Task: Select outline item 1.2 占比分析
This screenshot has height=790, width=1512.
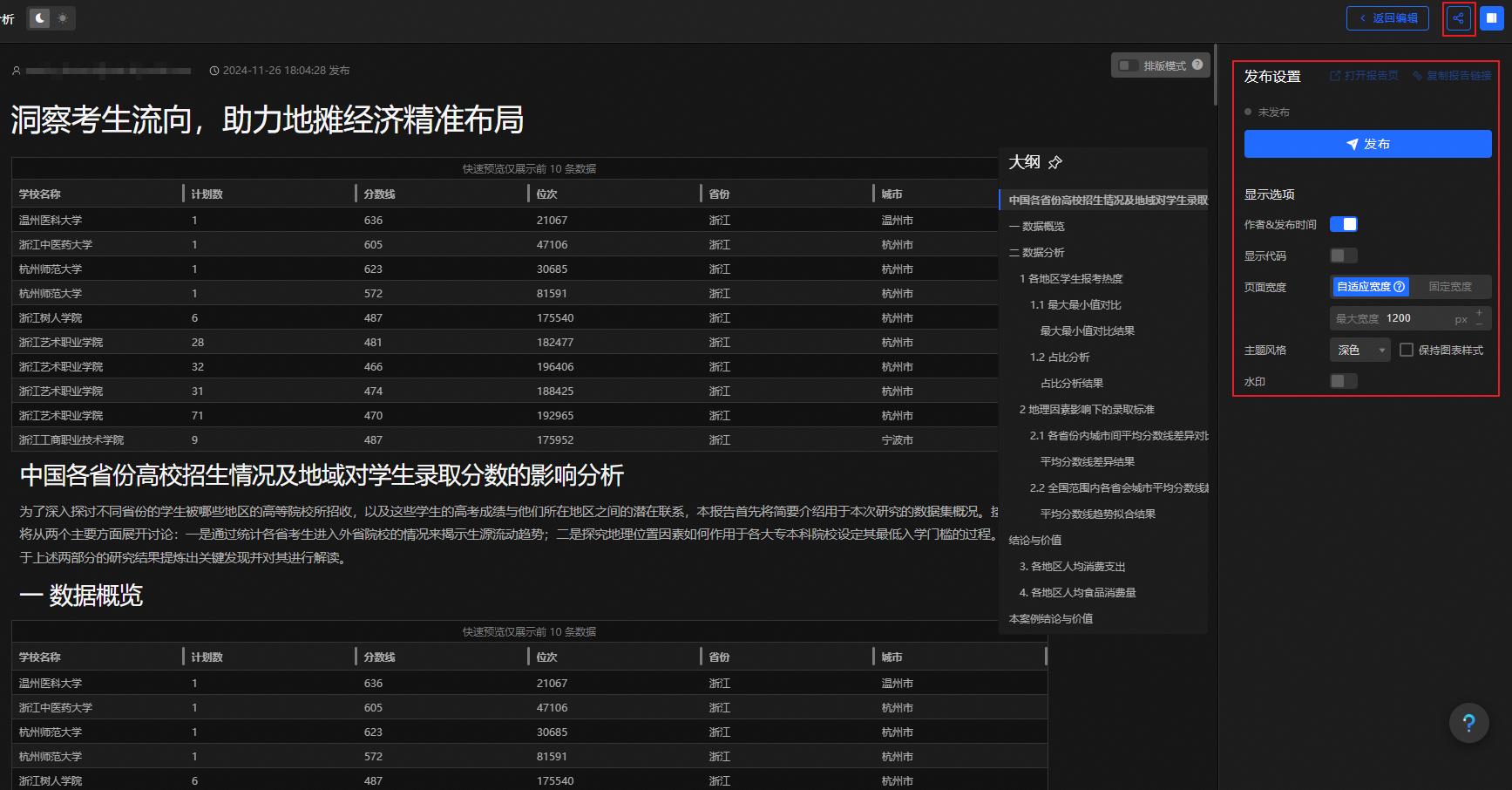Action: coord(1060,358)
